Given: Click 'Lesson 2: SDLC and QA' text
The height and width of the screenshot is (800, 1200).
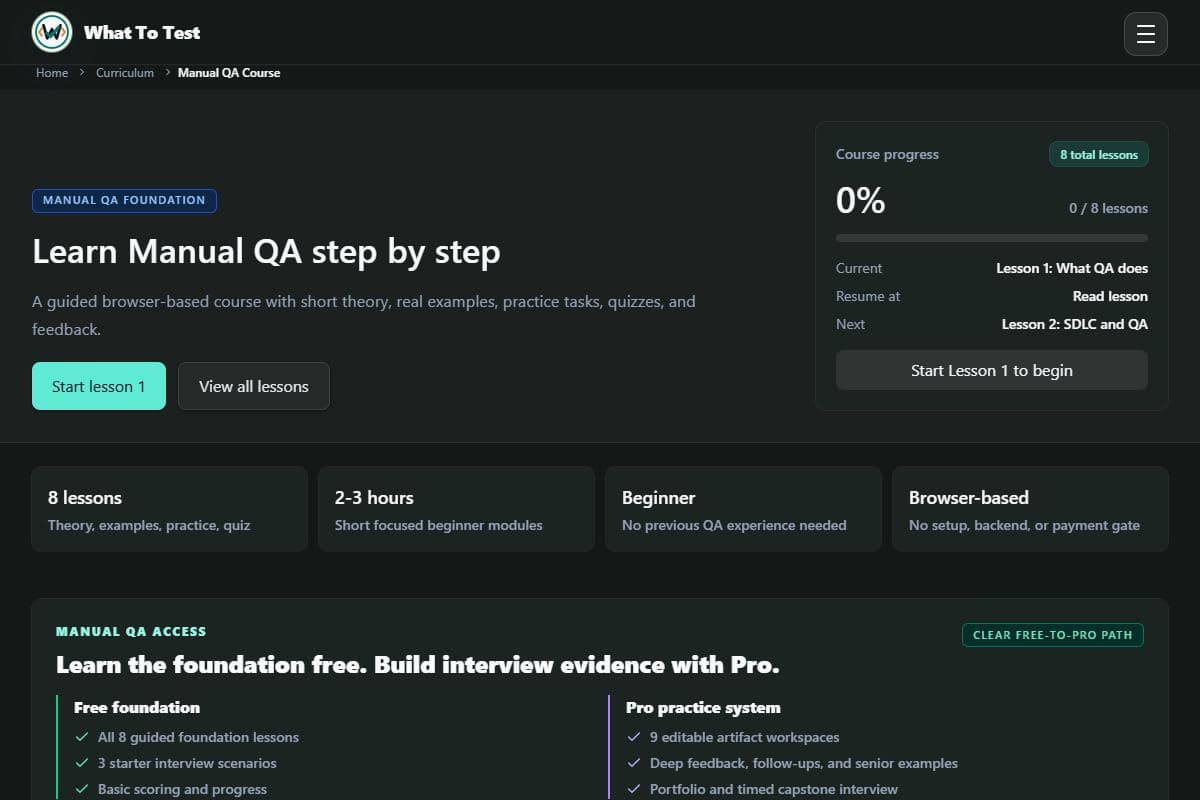Looking at the screenshot, I should point(1075,324).
